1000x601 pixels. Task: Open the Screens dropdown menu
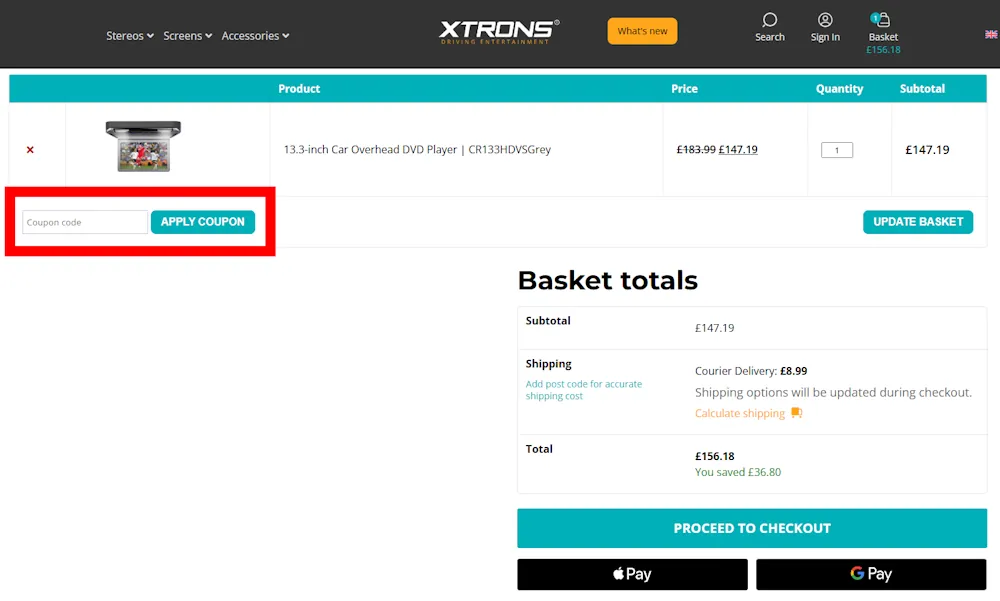187,35
